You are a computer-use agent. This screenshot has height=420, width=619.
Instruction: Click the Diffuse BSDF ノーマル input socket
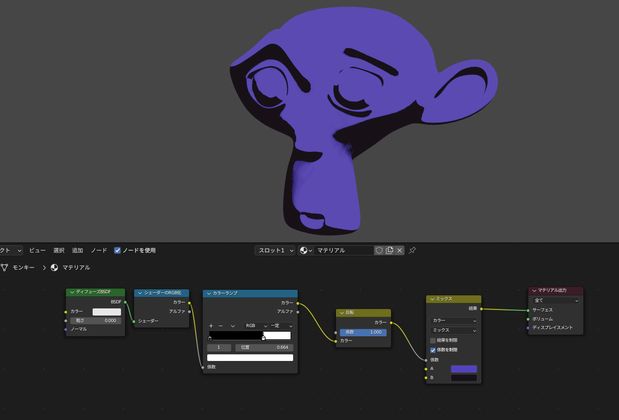click(x=66, y=329)
